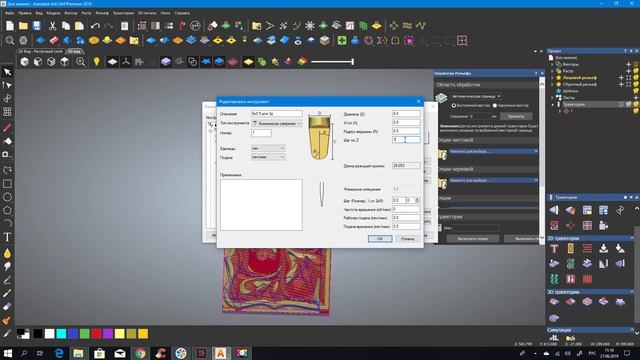
Task: Click the magnifier zoom icon in second toolbar row
Action: (x=10, y=40)
